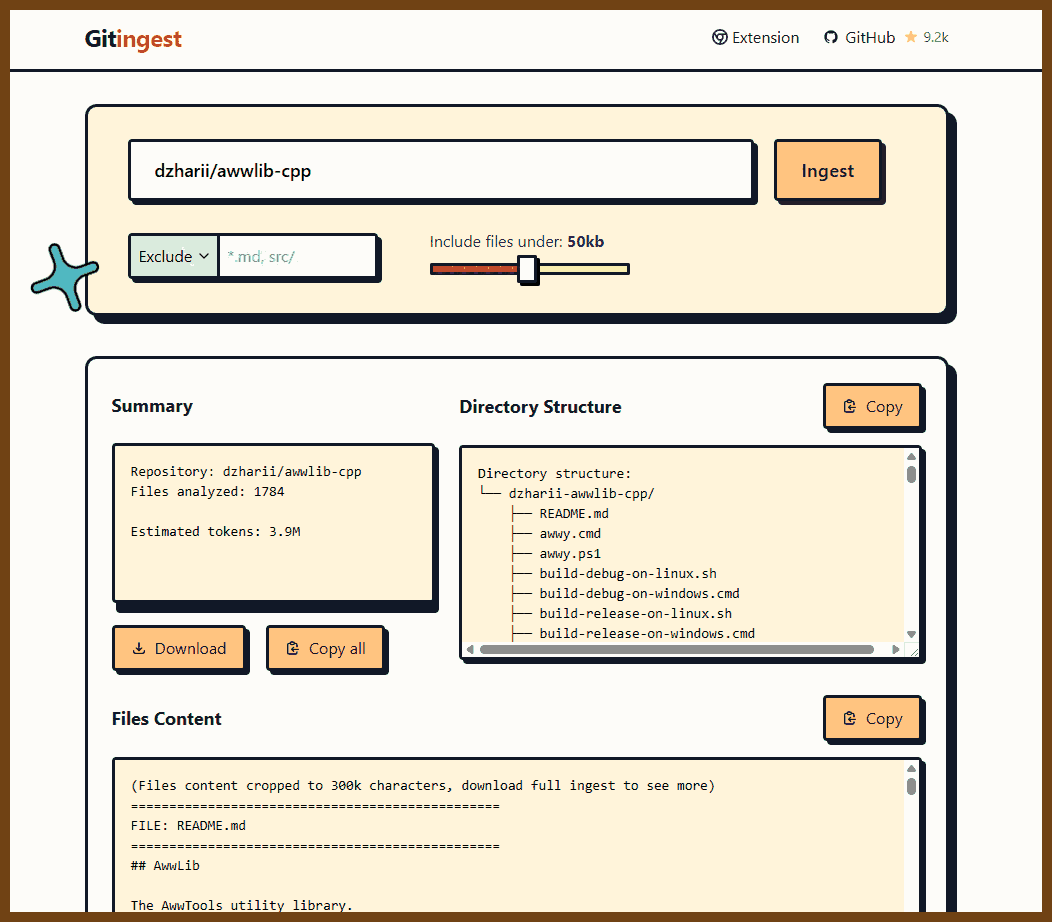Click the dzharii-awwlib-cpp/ root folder line

coord(581,493)
